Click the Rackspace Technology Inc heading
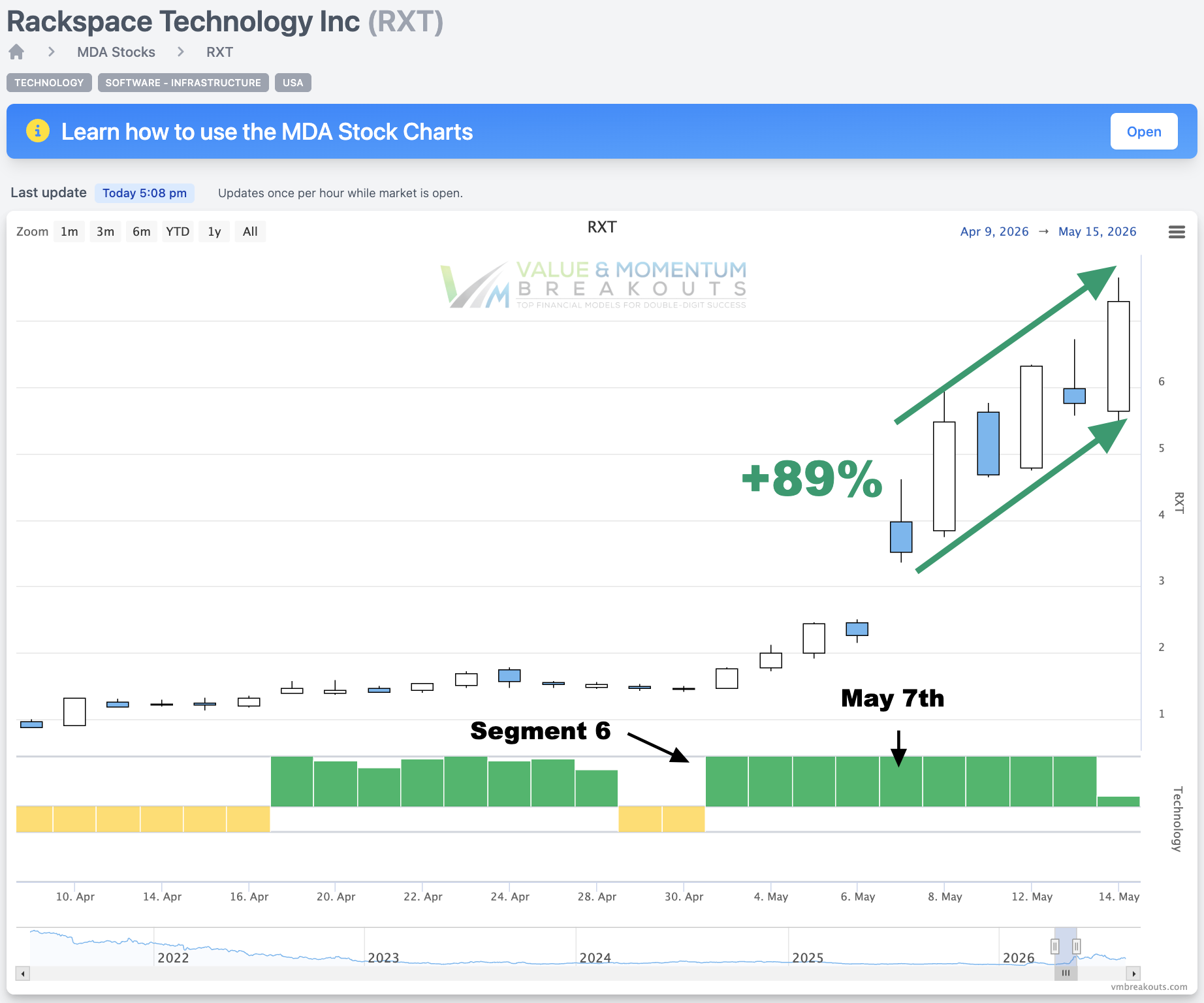Image resolution: width=1204 pixels, height=1003 pixels. click(x=225, y=22)
